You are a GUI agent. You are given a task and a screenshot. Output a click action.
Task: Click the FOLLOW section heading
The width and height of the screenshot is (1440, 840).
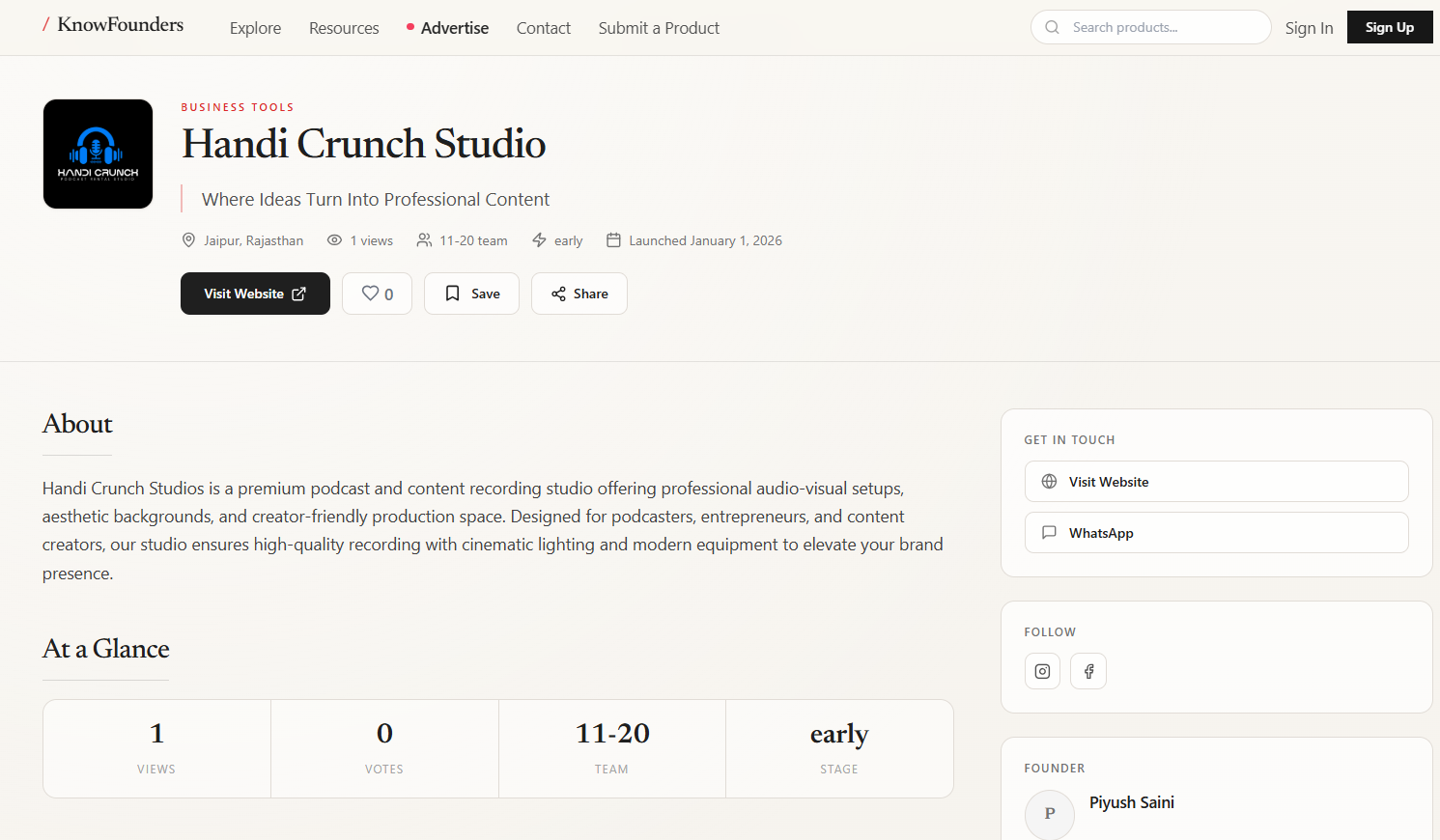pyautogui.click(x=1050, y=631)
